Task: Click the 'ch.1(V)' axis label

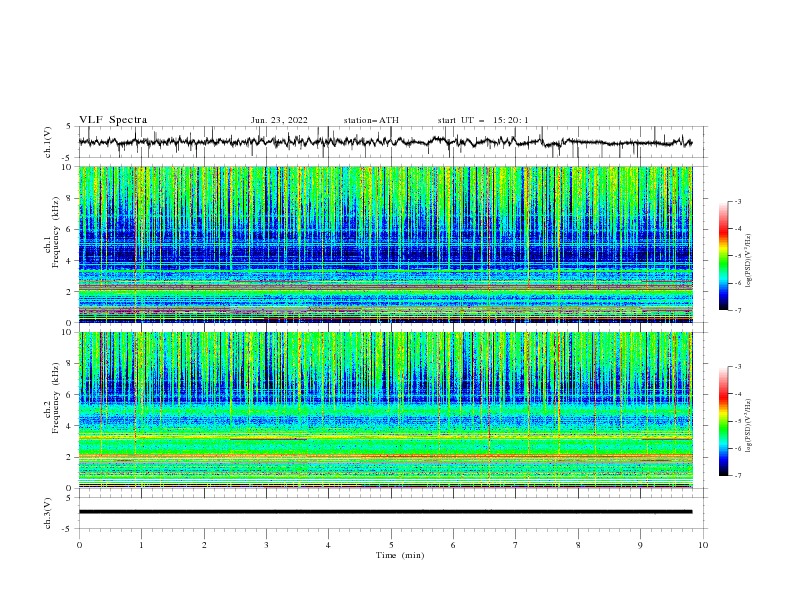Action: pos(48,142)
